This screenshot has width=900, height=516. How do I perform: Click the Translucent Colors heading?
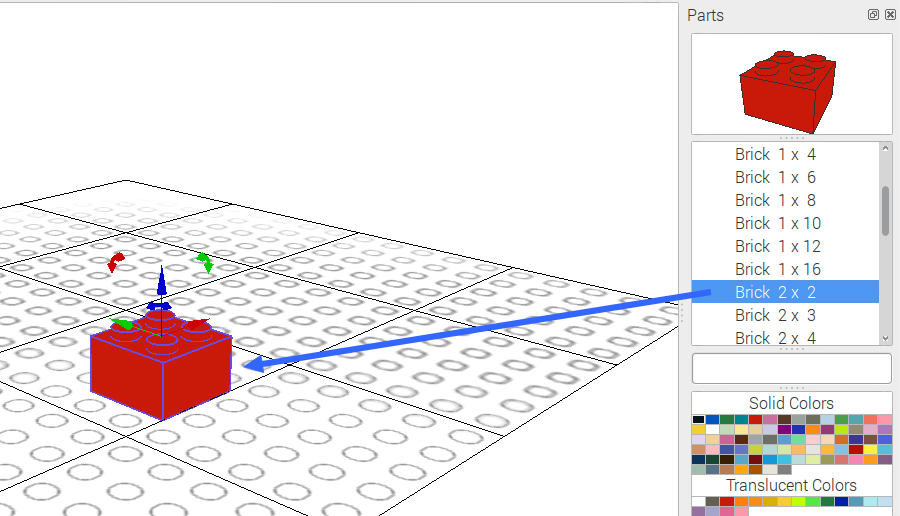coord(792,485)
